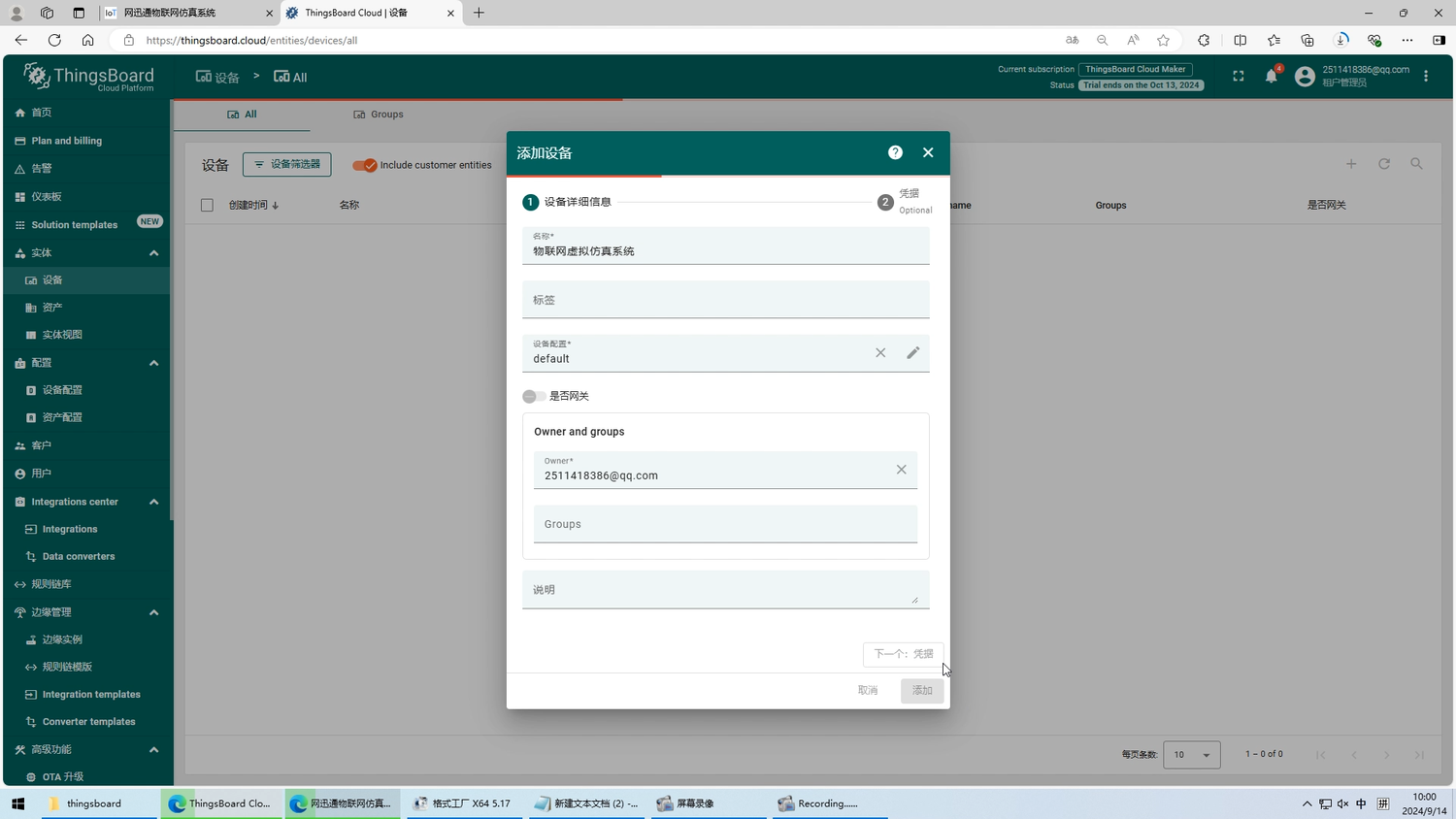Click the refresh icon in devices table
The image size is (1456, 819).
(x=1384, y=164)
